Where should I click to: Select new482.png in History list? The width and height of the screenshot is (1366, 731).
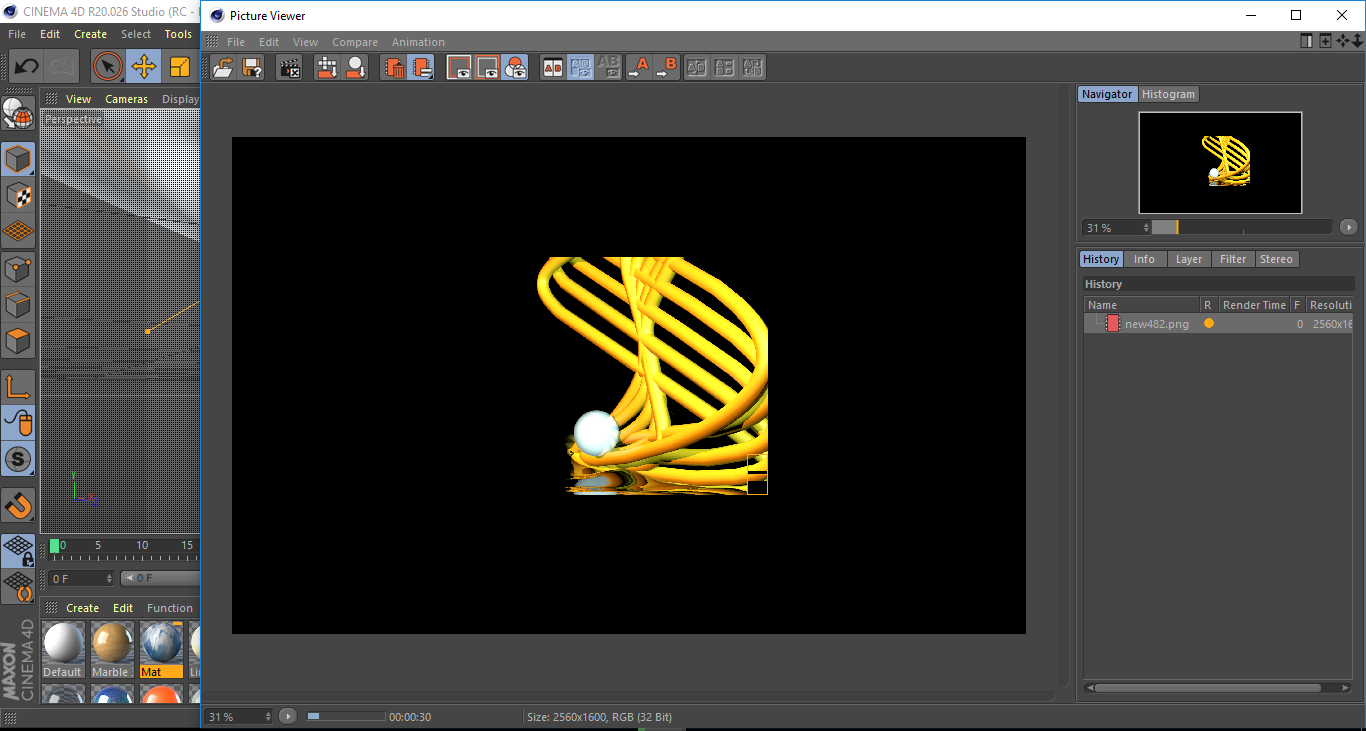click(1157, 324)
